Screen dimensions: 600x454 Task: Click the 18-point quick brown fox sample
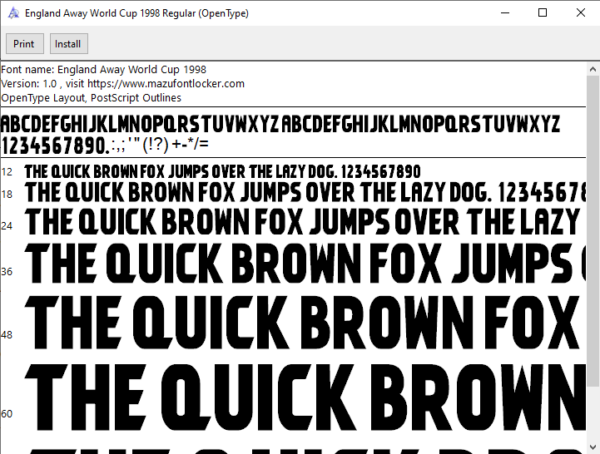(305, 192)
